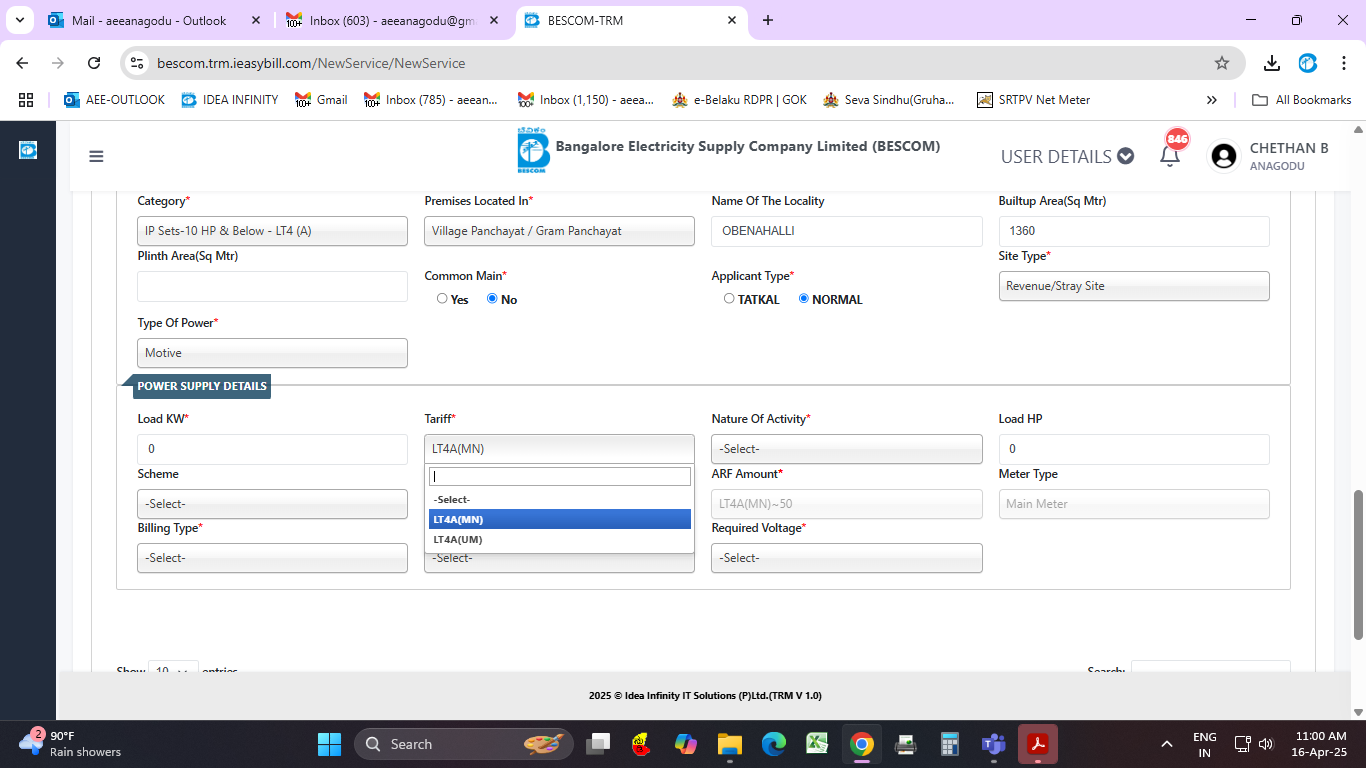This screenshot has width=1366, height=768.
Task: Open Premises Located In dropdown
Action: [x=559, y=231]
